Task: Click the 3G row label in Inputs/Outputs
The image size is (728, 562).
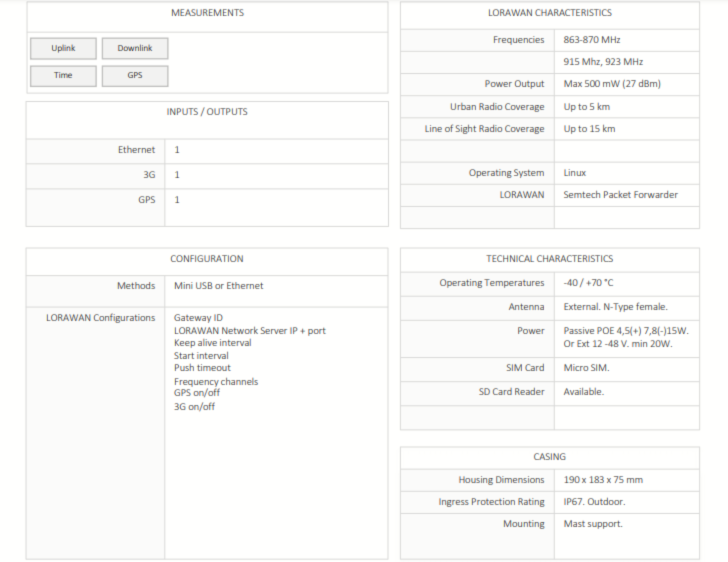Action: pyautogui.click(x=149, y=175)
